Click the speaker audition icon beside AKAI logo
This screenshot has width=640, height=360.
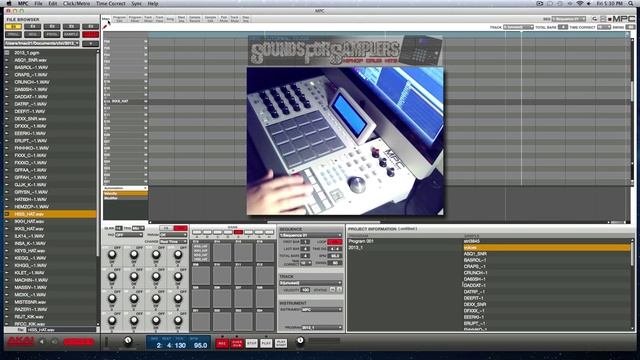pyautogui.click(x=42, y=341)
